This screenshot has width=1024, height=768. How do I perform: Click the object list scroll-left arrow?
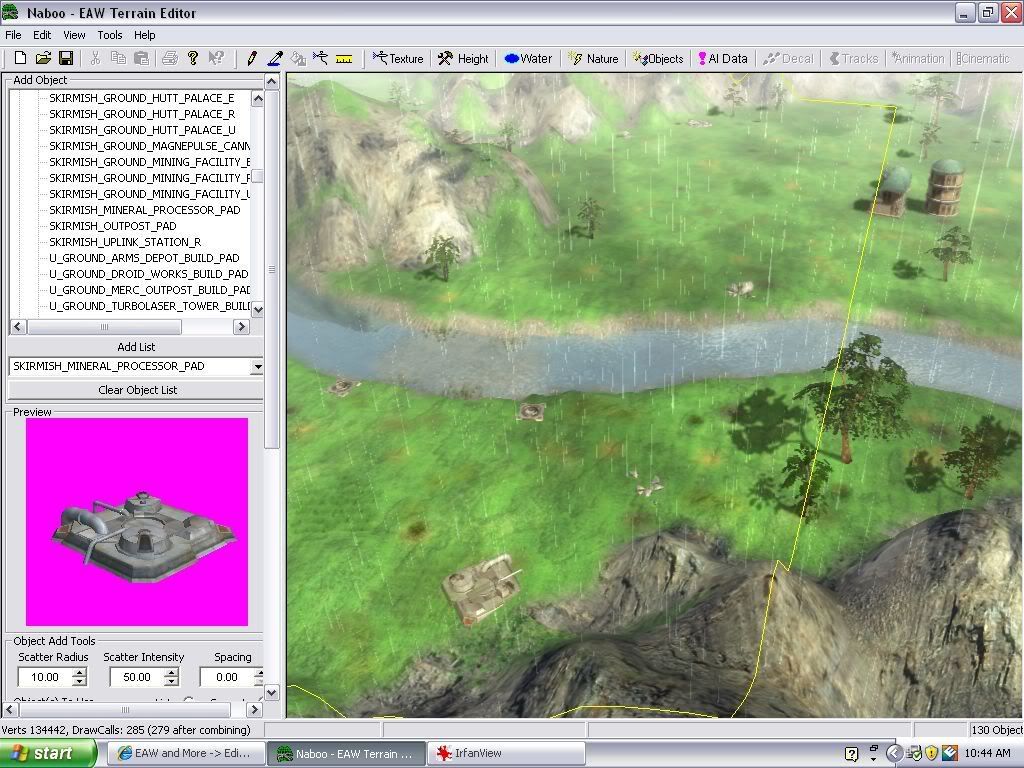18,327
